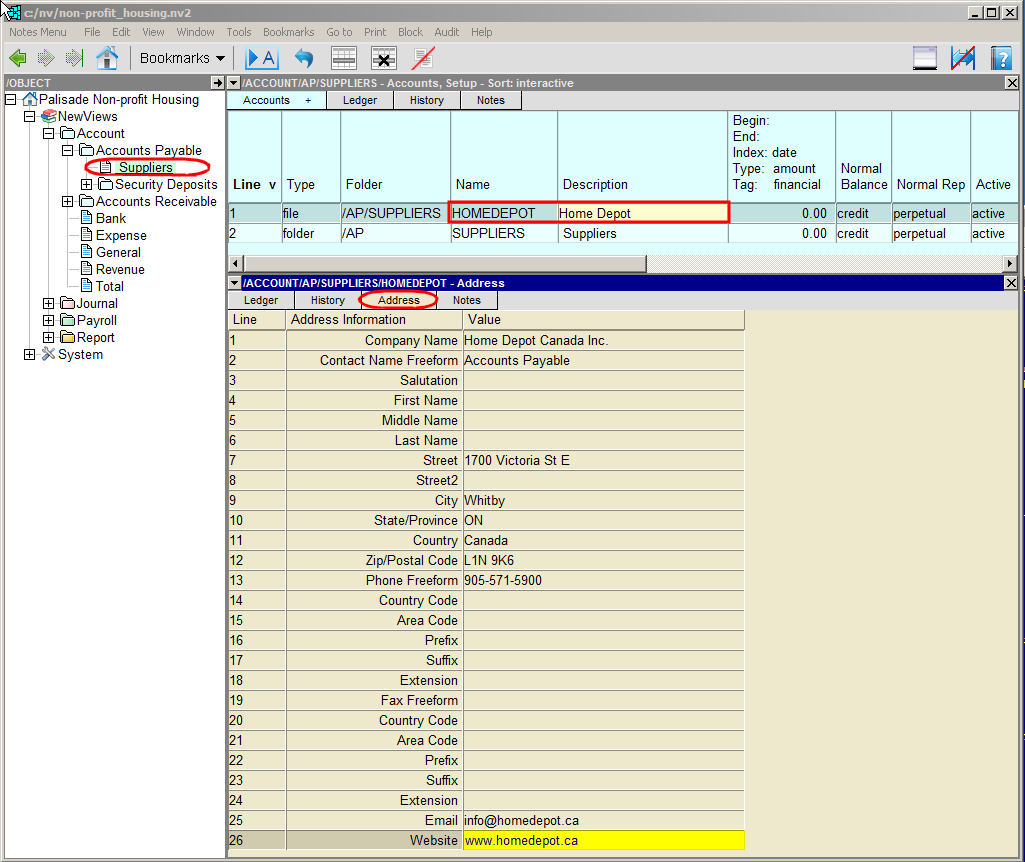Open the Bookmarks dropdown in toolbar
The image size is (1025, 862).
[x=182, y=58]
